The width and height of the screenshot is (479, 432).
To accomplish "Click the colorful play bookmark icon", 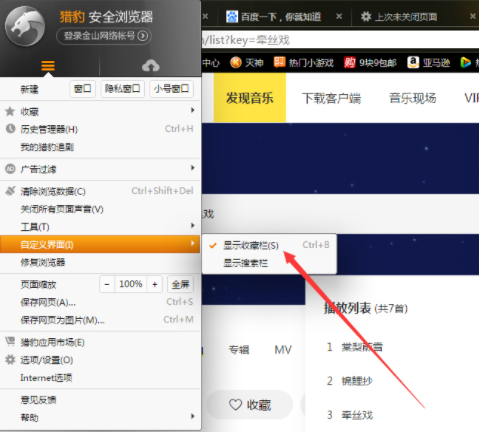I will tap(466, 62).
